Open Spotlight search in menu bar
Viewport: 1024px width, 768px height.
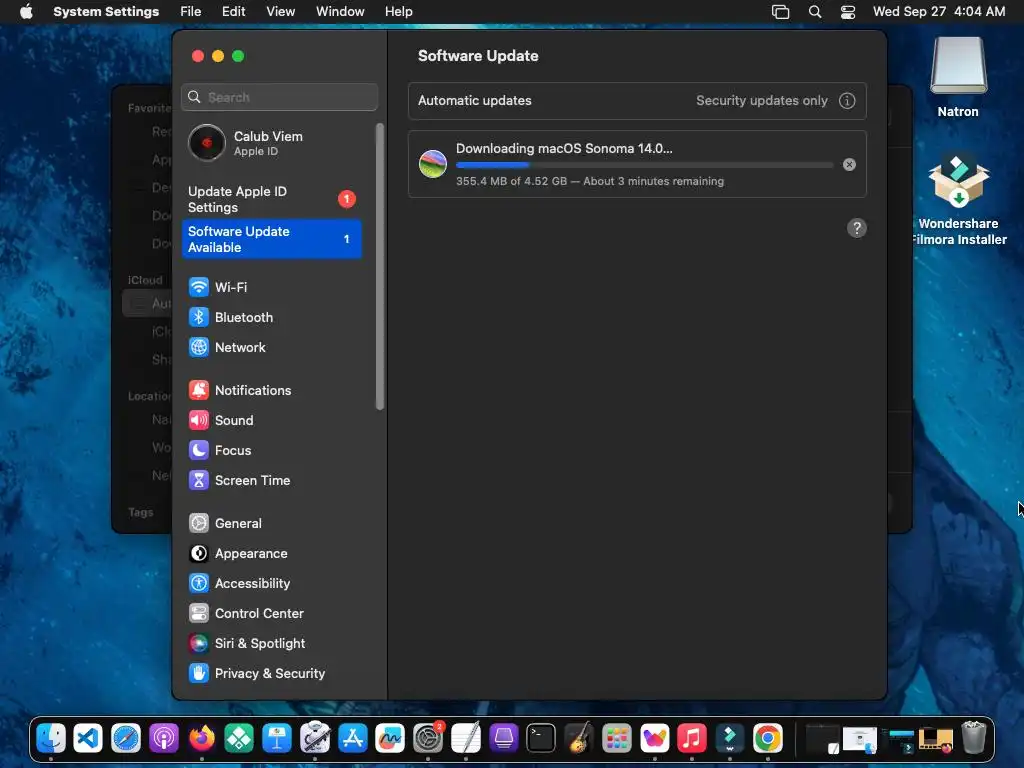(814, 12)
